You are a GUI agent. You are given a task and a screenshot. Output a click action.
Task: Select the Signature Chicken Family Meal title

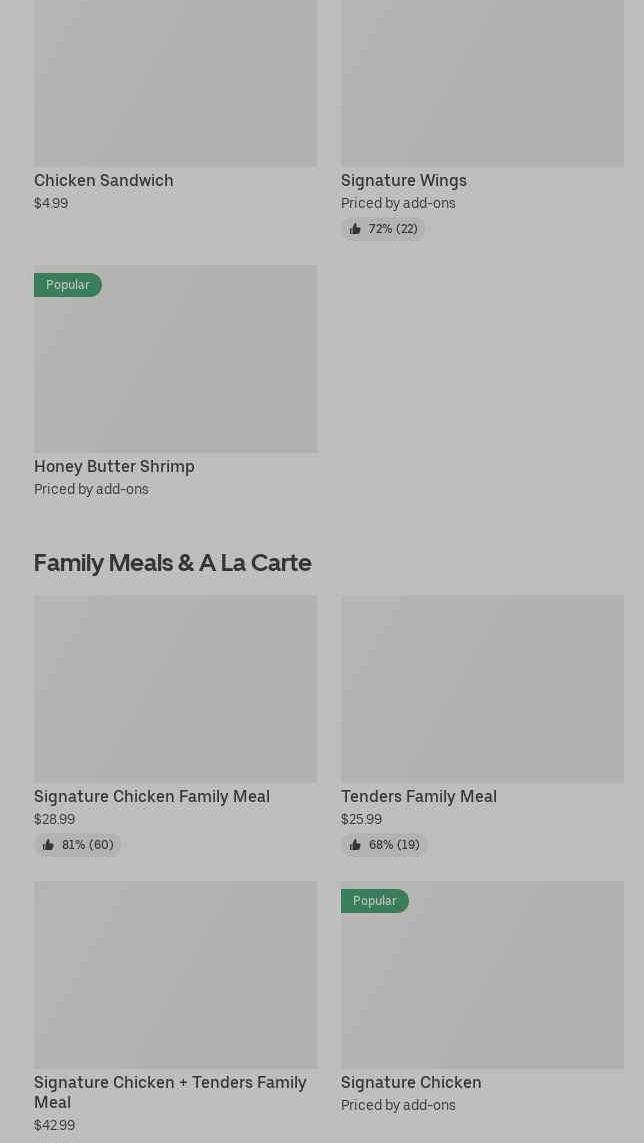[x=152, y=796]
